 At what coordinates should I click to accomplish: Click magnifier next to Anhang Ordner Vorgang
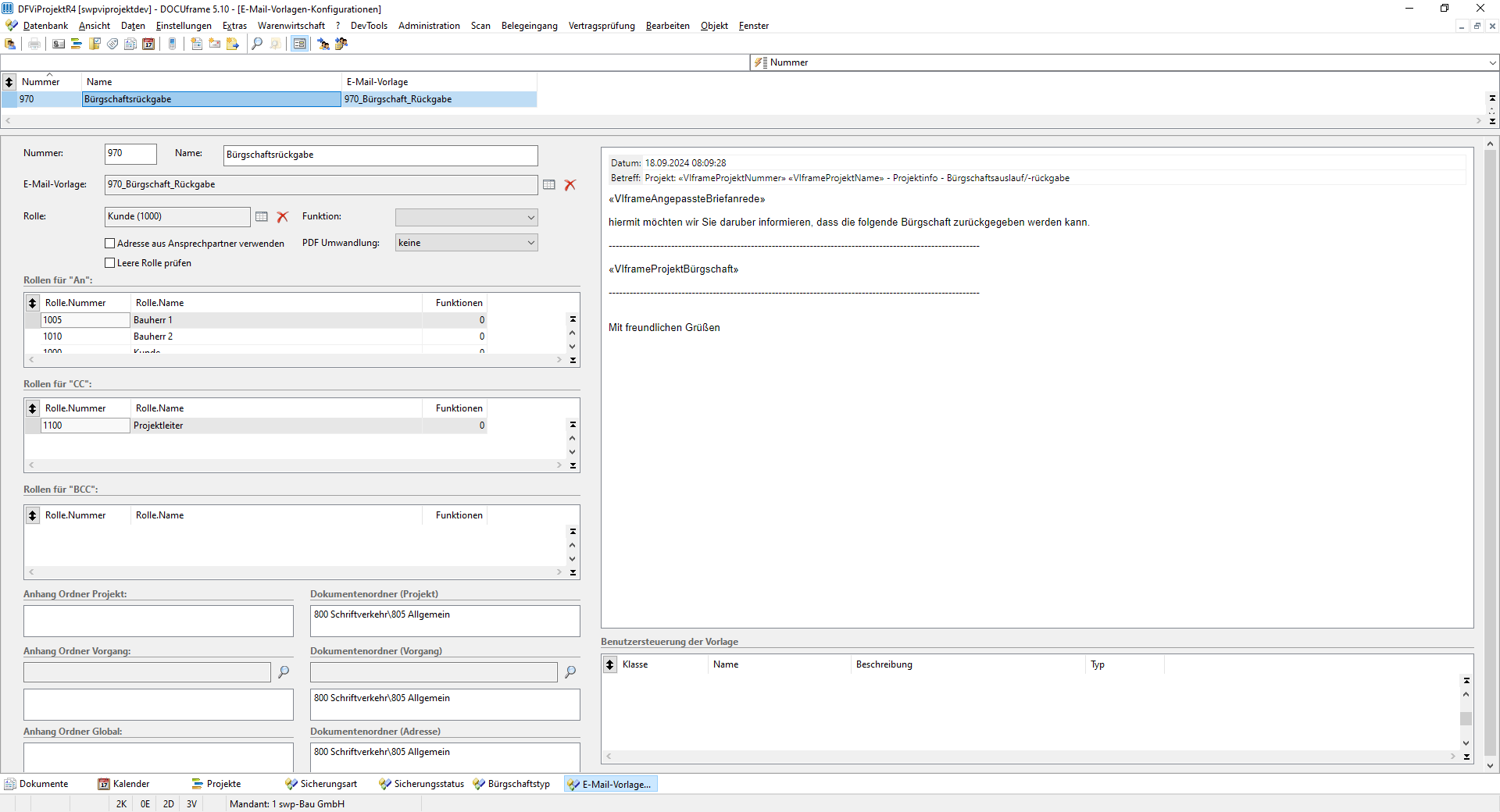coord(284,671)
